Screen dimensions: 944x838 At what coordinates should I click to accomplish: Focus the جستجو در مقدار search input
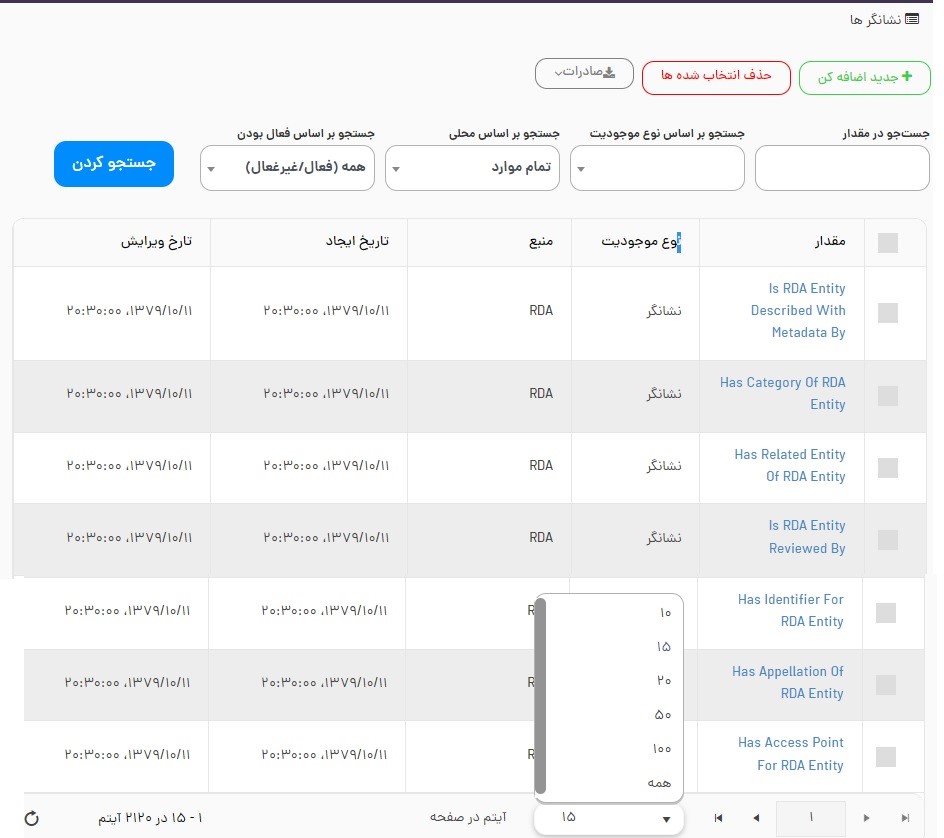point(842,168)
